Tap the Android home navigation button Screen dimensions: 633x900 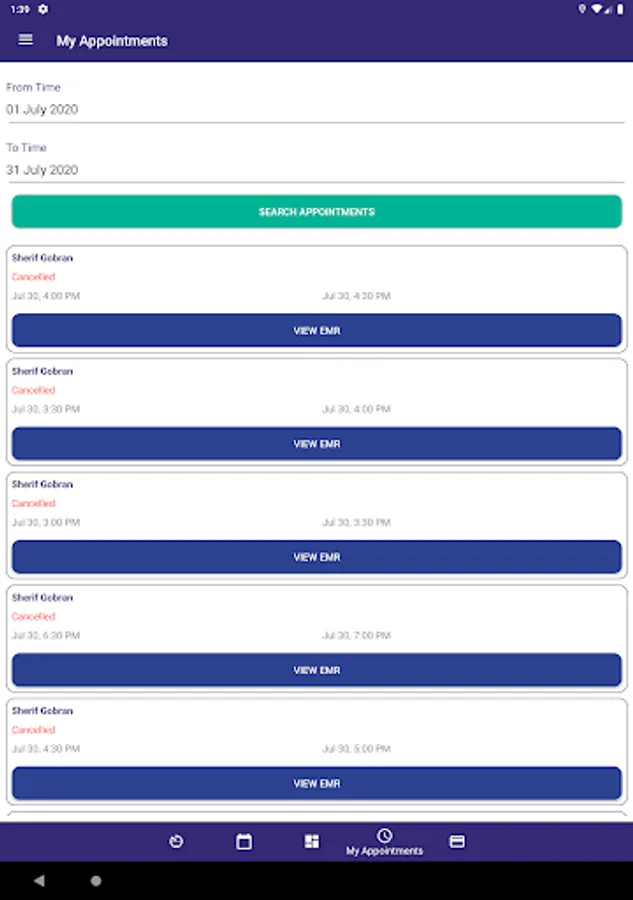(95, 882)
